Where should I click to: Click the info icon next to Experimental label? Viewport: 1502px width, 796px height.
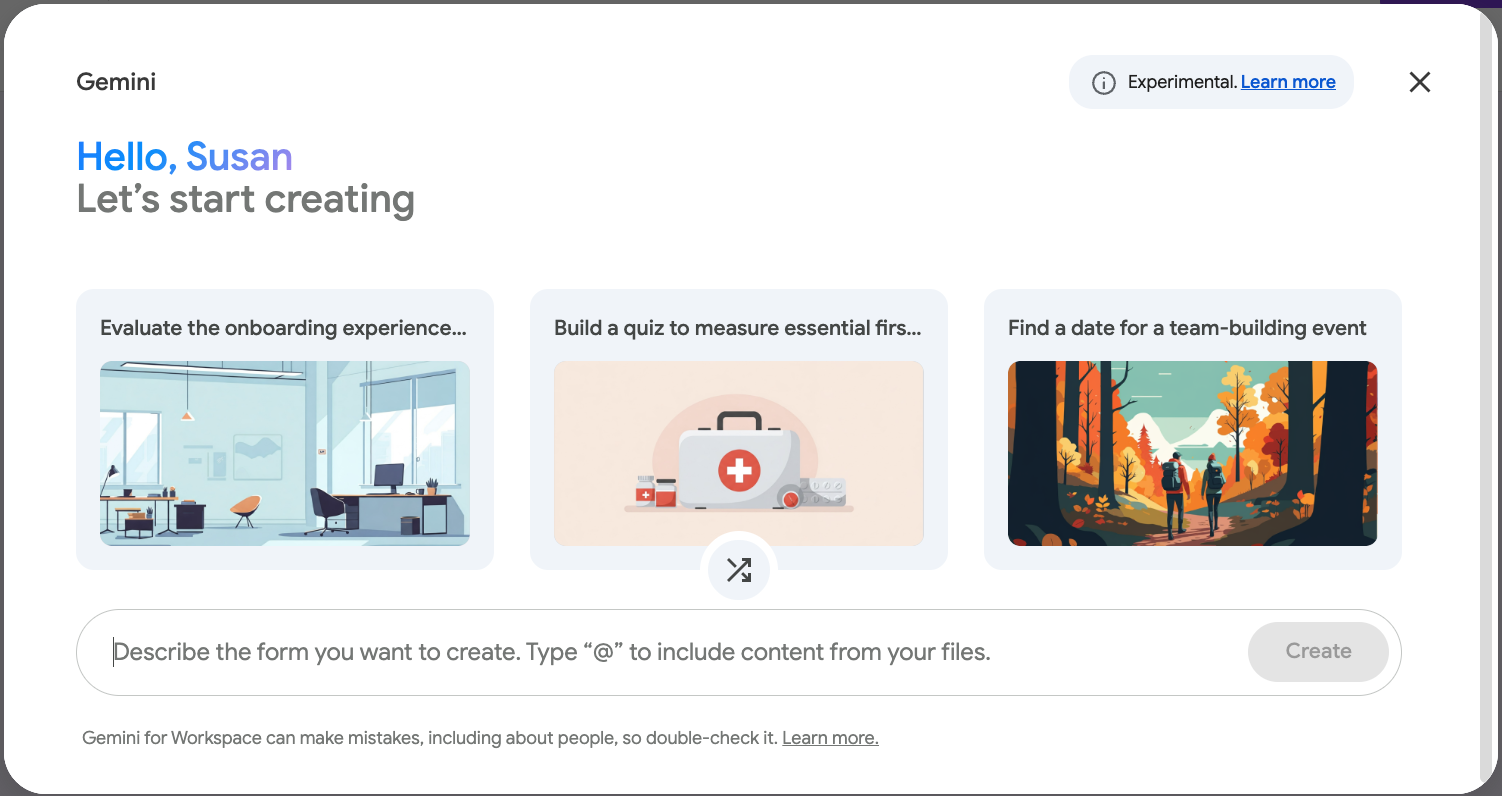tap(1103, 82)
